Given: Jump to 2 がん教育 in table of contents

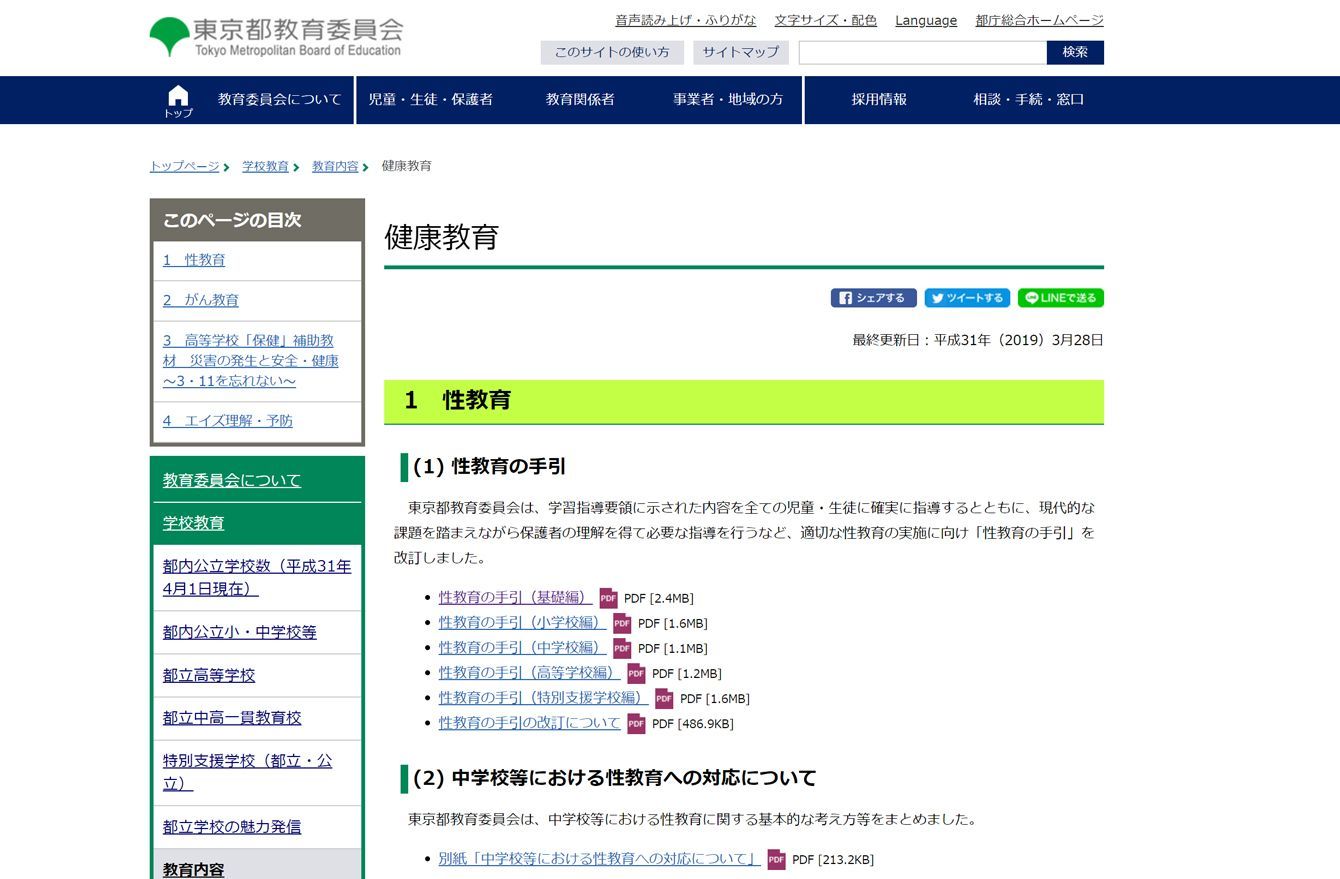Looking at the screenshot, I should [201, 300].
